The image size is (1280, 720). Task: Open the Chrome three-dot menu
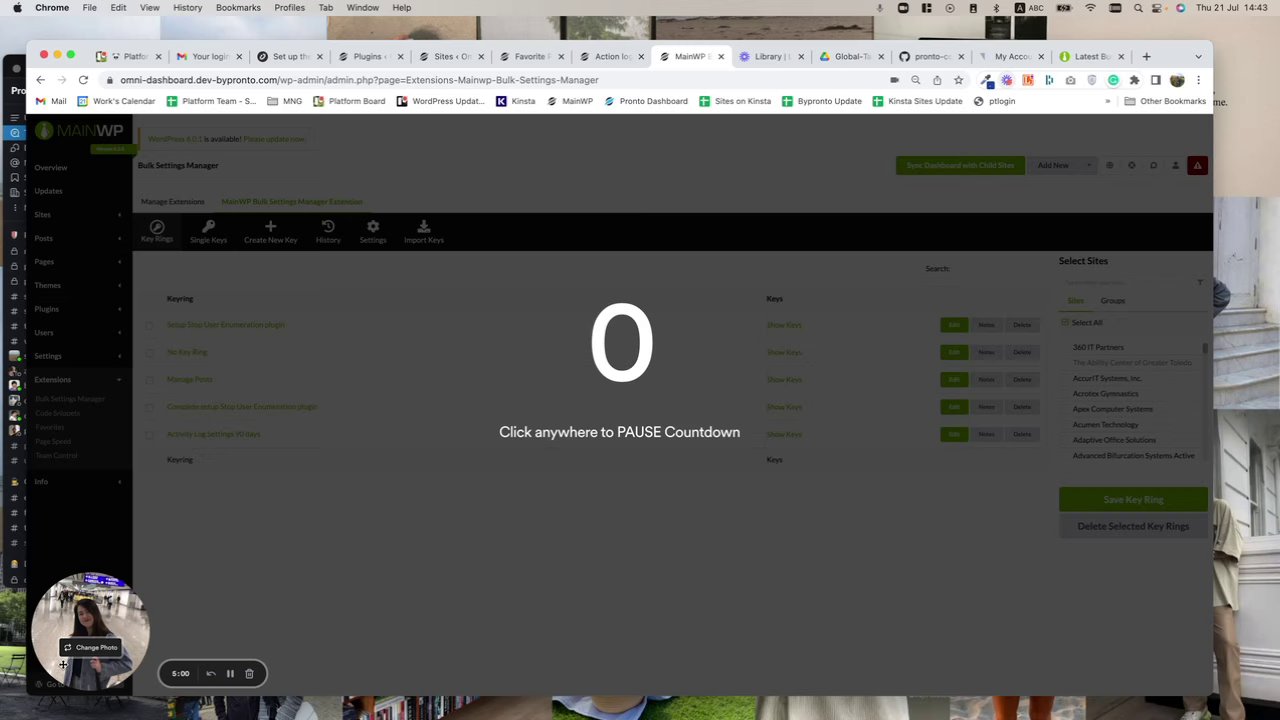point(1198,80)
